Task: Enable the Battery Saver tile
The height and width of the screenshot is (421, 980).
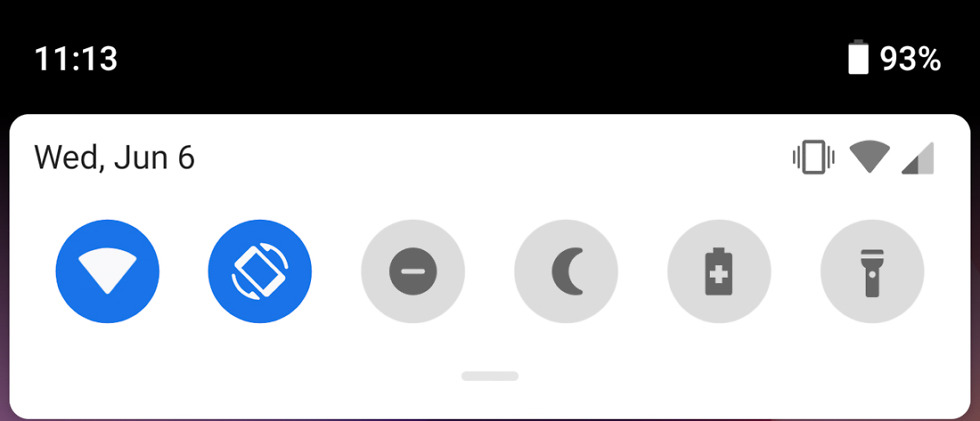Action: point(719,271)
